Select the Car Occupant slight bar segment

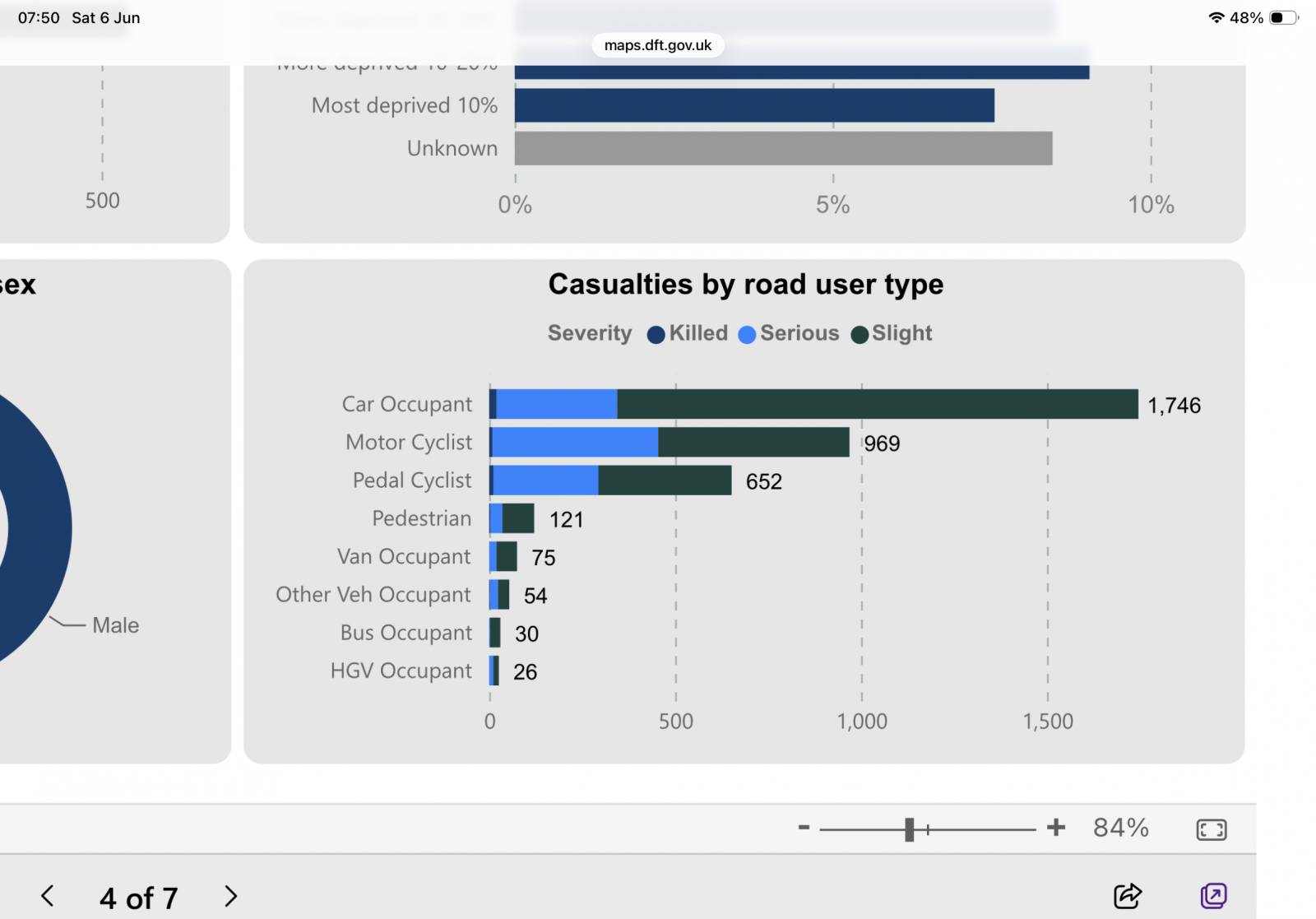(878, 404)
